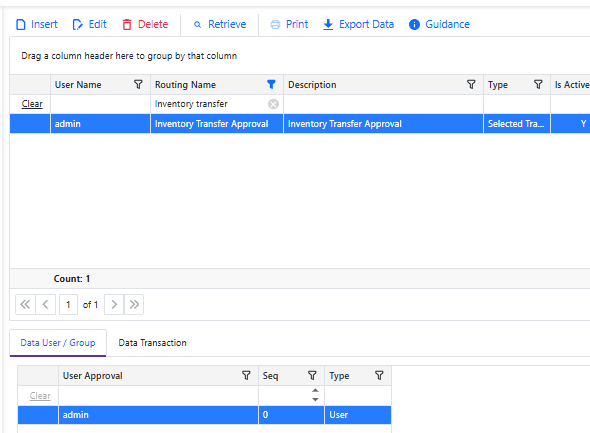Screen dimensions: 590x433
Task: Select the Seq cell with value 0
Action: (x=291, y=415)
